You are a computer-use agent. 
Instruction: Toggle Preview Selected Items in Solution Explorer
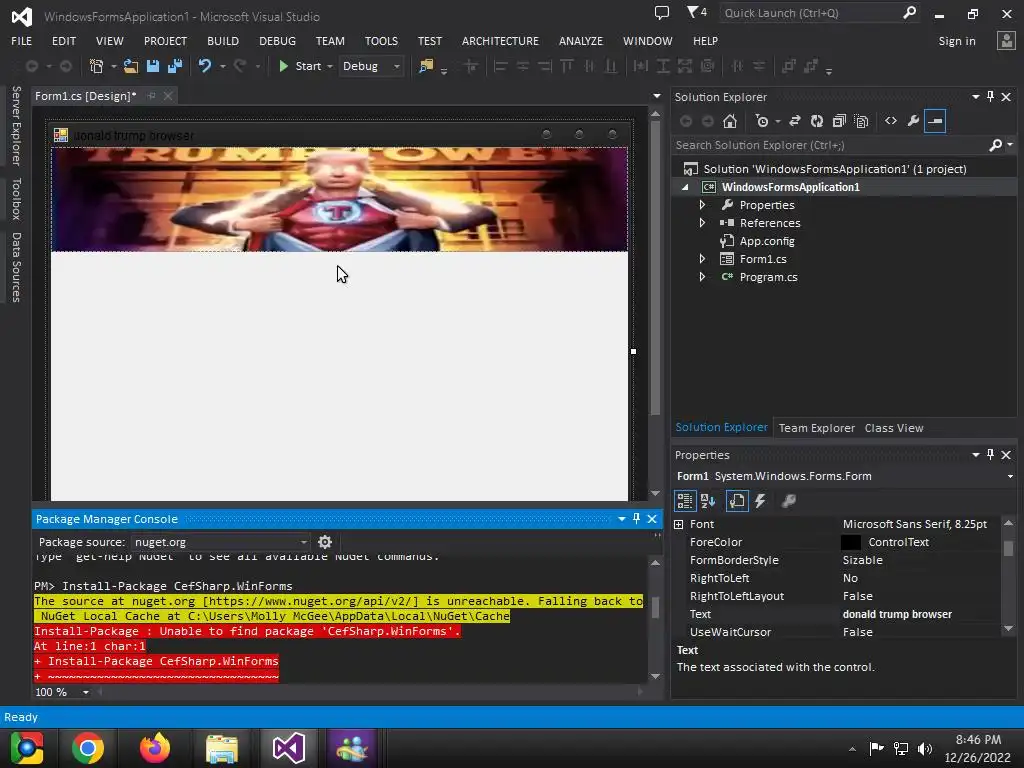point(935,121)
